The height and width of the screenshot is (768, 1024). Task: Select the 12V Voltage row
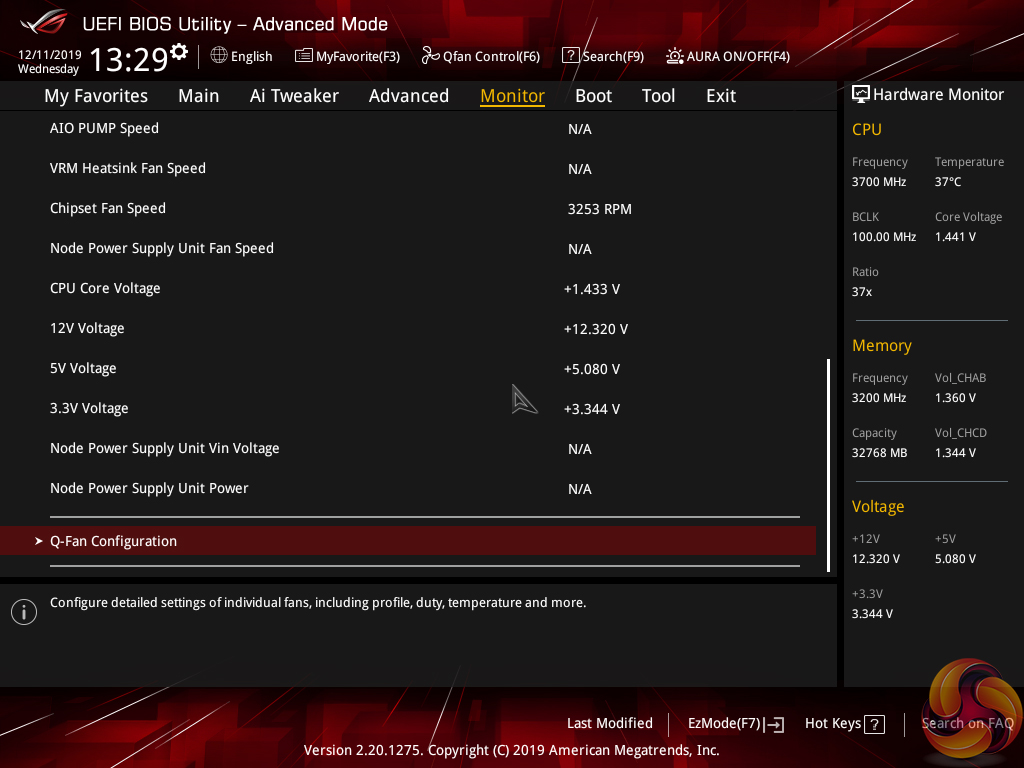408,328
